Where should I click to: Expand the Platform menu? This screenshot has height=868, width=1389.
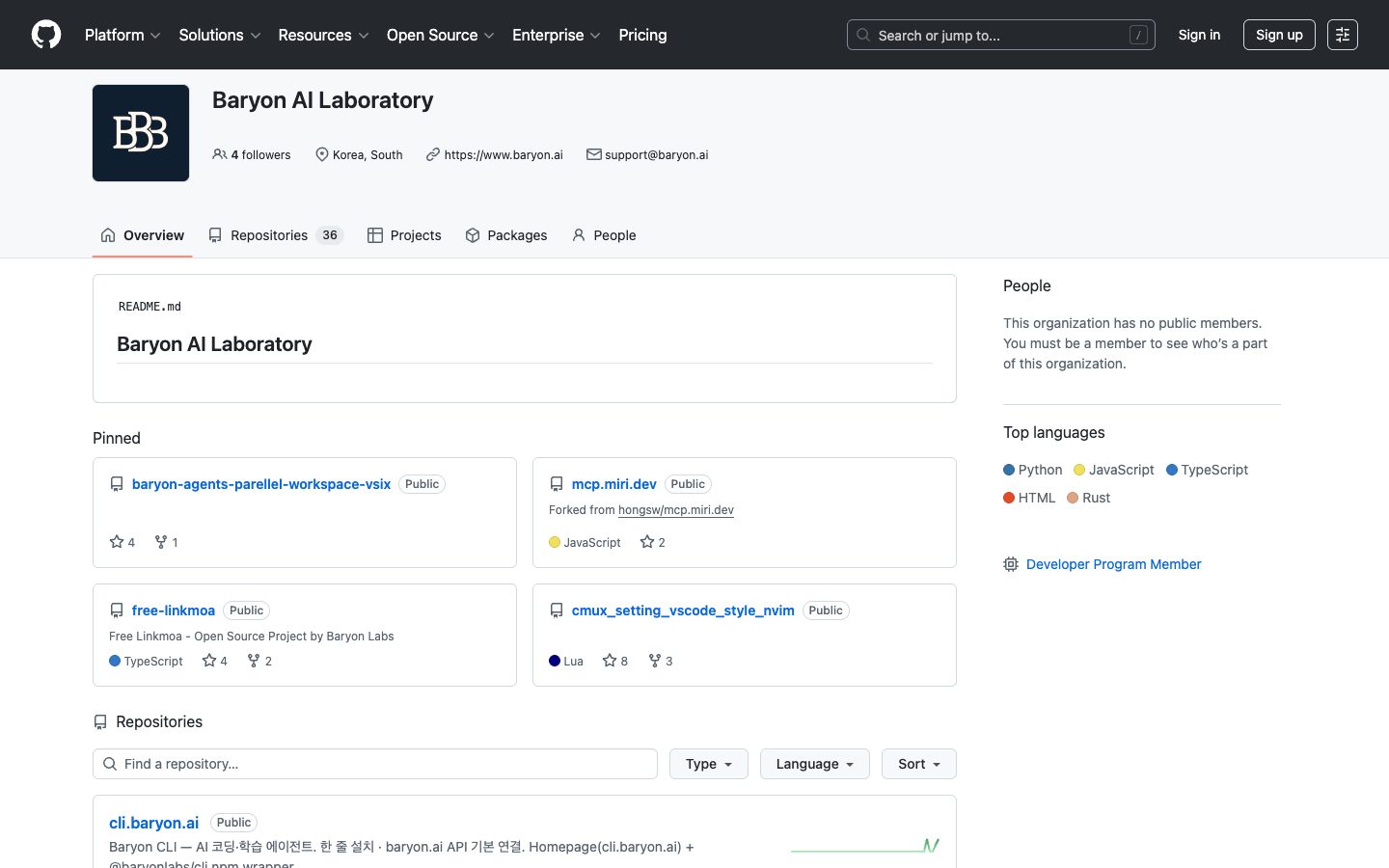123,35
